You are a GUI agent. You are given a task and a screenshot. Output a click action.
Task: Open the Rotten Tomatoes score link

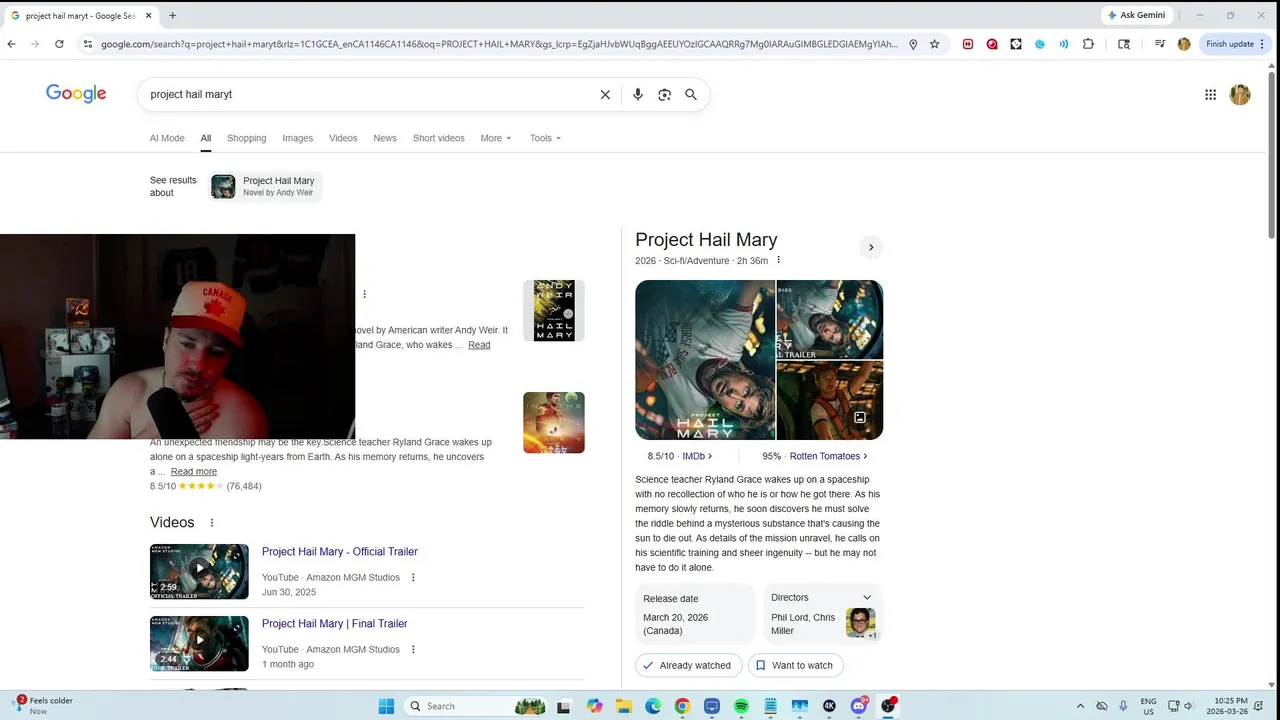click(x=829, y=456)
